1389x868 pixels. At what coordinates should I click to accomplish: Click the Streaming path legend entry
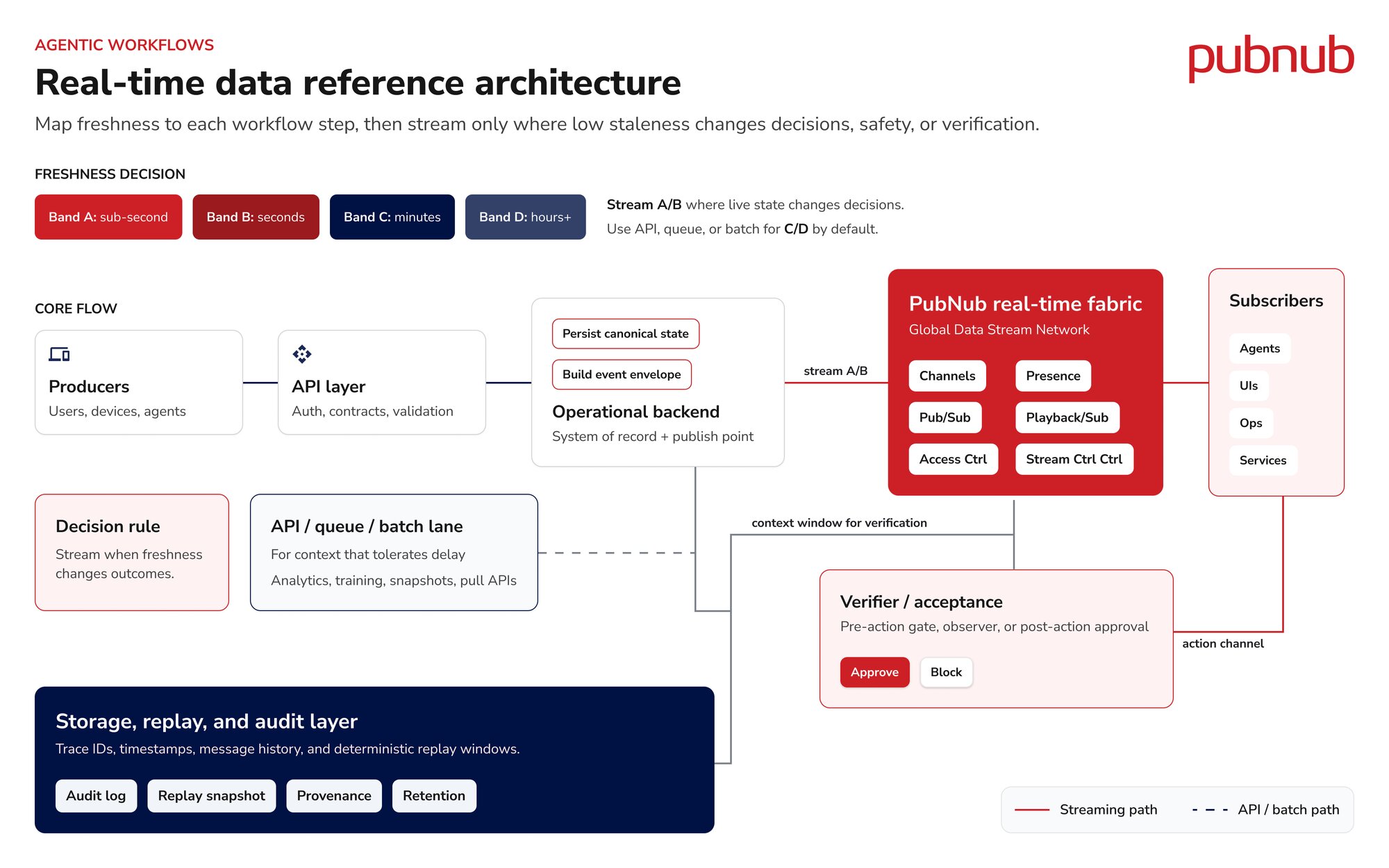[1086, 810]
